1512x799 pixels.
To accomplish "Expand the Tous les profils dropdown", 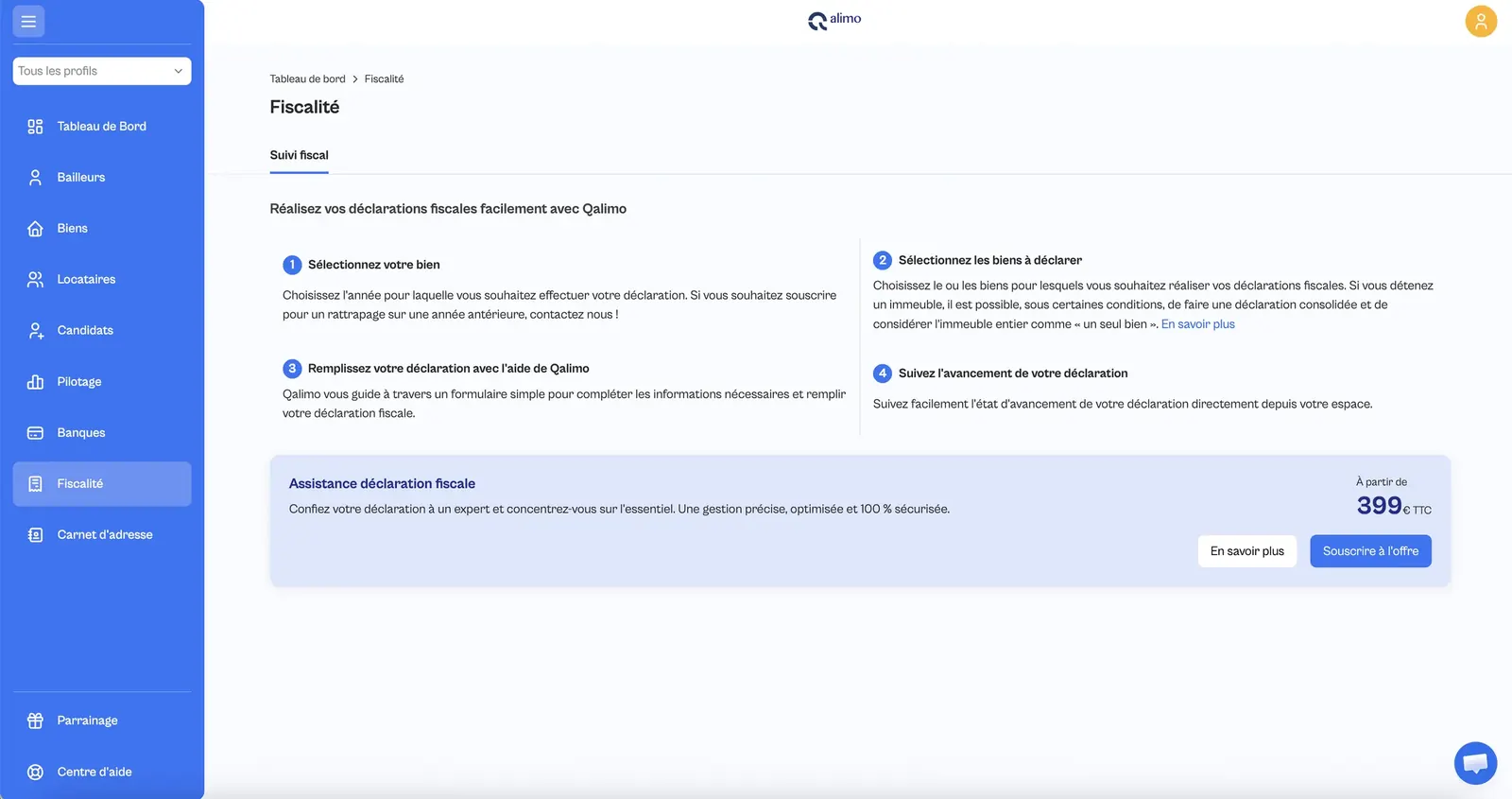I will [102, 71].
